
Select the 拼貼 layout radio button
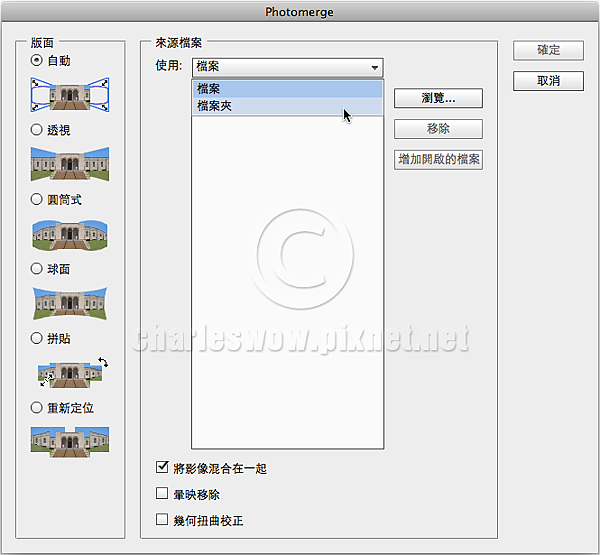tap(36, 338)
